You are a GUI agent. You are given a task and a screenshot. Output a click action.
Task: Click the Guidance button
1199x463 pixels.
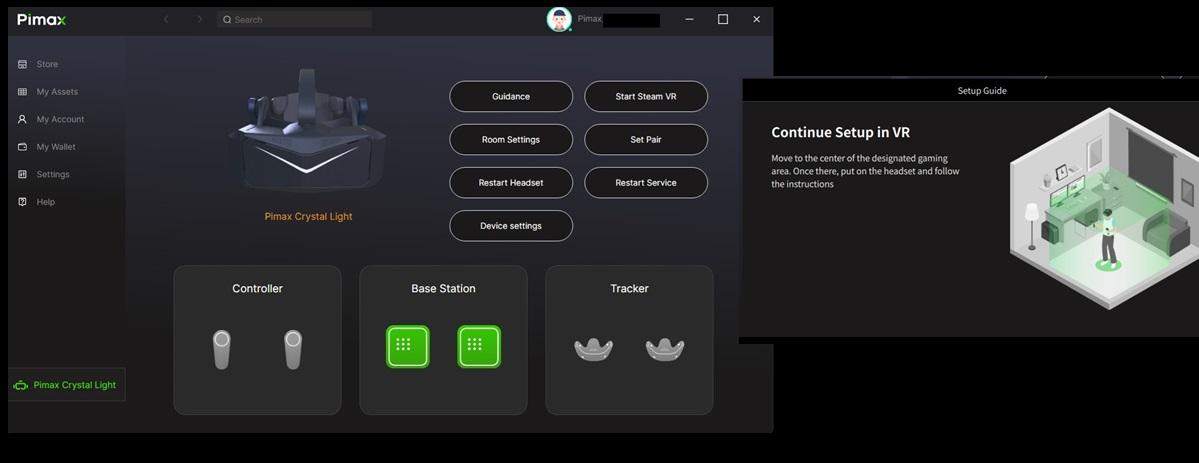pos(511,96)
